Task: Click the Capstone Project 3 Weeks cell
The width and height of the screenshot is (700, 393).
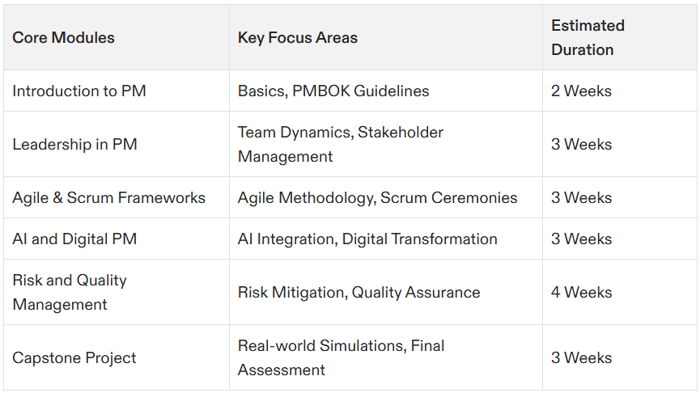Action: (620, 357)
